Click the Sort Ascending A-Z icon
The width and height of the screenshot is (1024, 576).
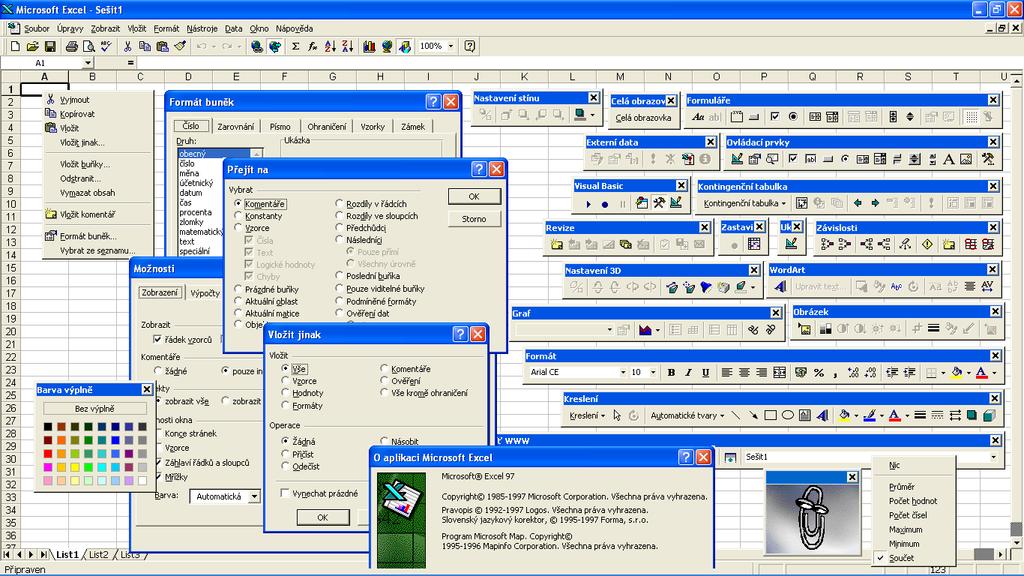click(330, 46)
